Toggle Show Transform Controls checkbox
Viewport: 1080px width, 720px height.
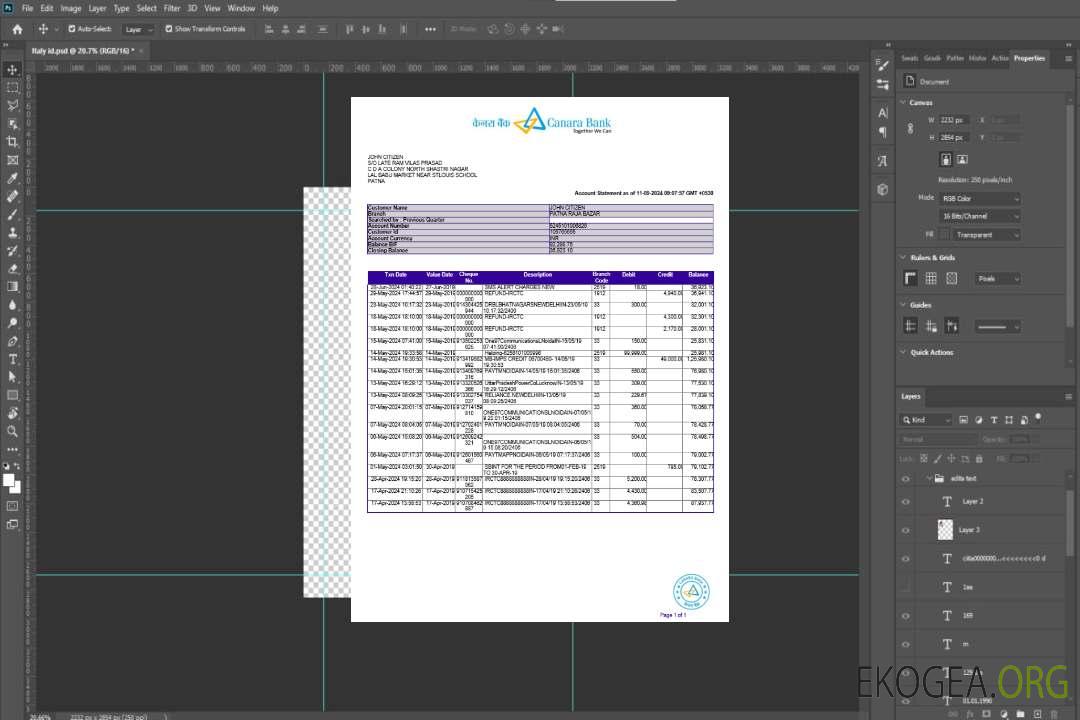tap(169, 29)
